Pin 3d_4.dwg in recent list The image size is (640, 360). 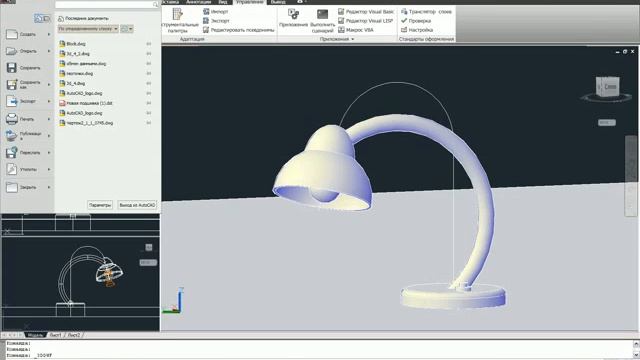click(x=149, y=83)
